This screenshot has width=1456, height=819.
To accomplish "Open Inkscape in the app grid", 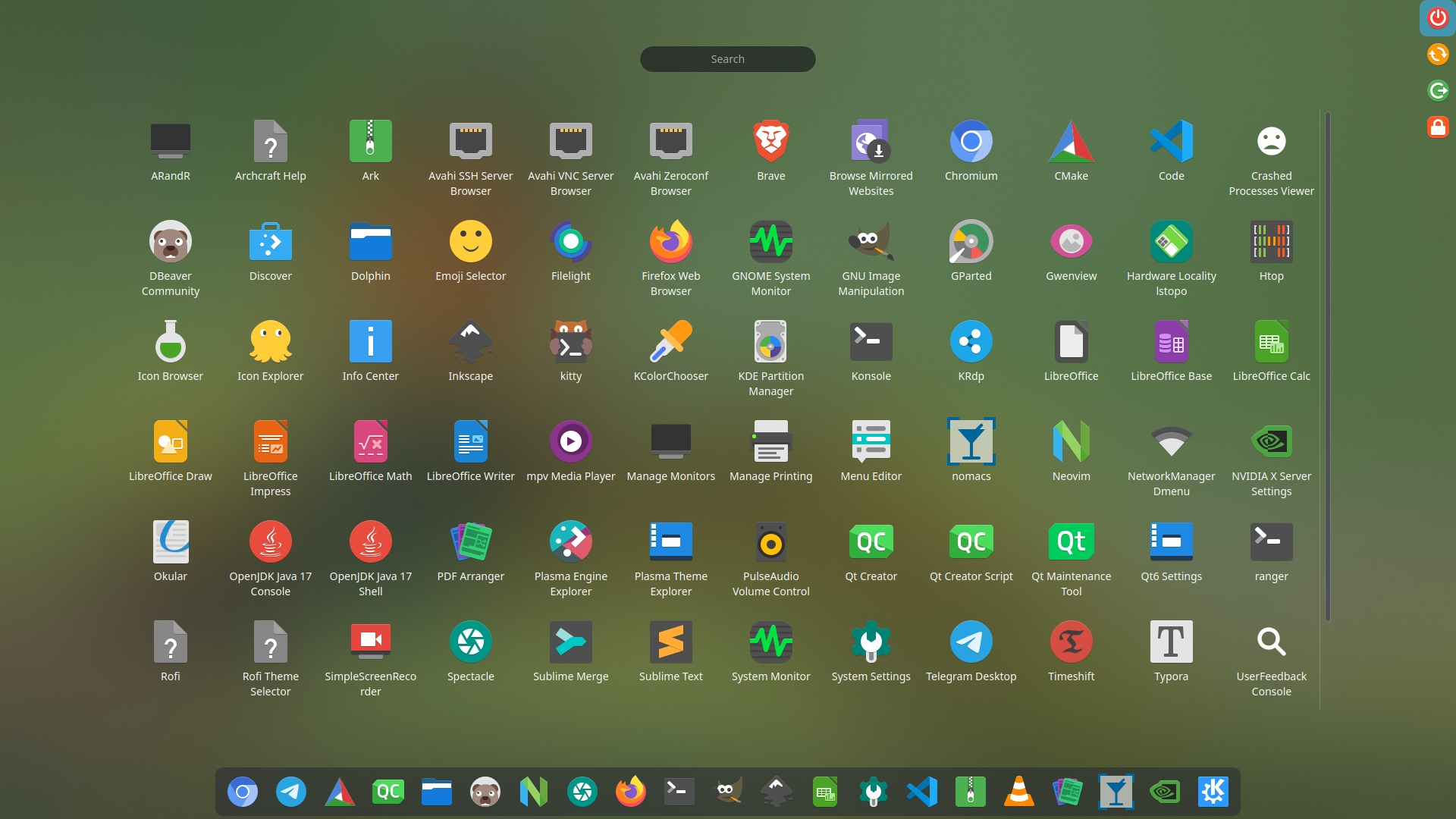I will [x=471, y=352].
